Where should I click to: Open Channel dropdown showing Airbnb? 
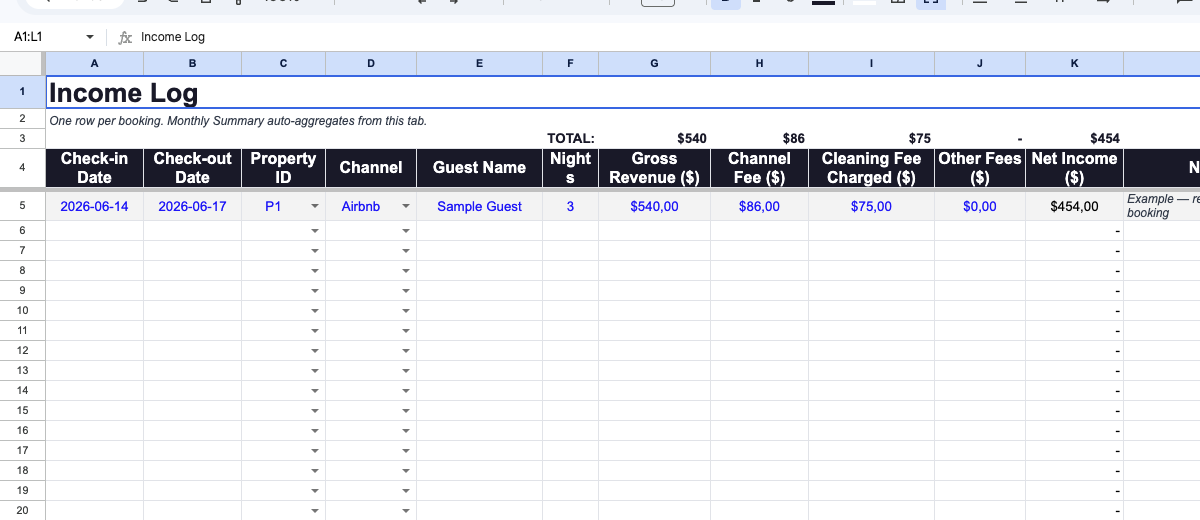point(406,207)
